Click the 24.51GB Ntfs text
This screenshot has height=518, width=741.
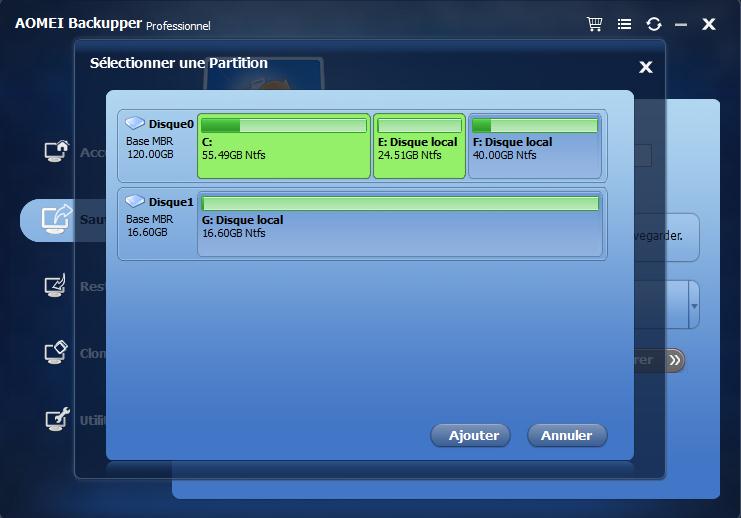click(x=410, y=155)
